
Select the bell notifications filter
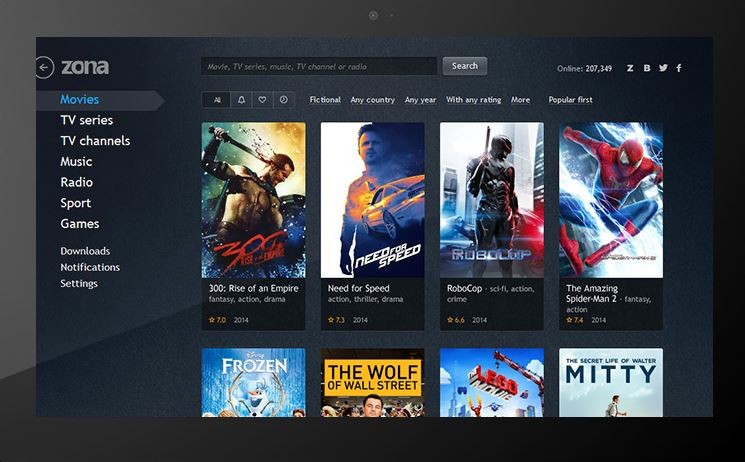point(241,100)
